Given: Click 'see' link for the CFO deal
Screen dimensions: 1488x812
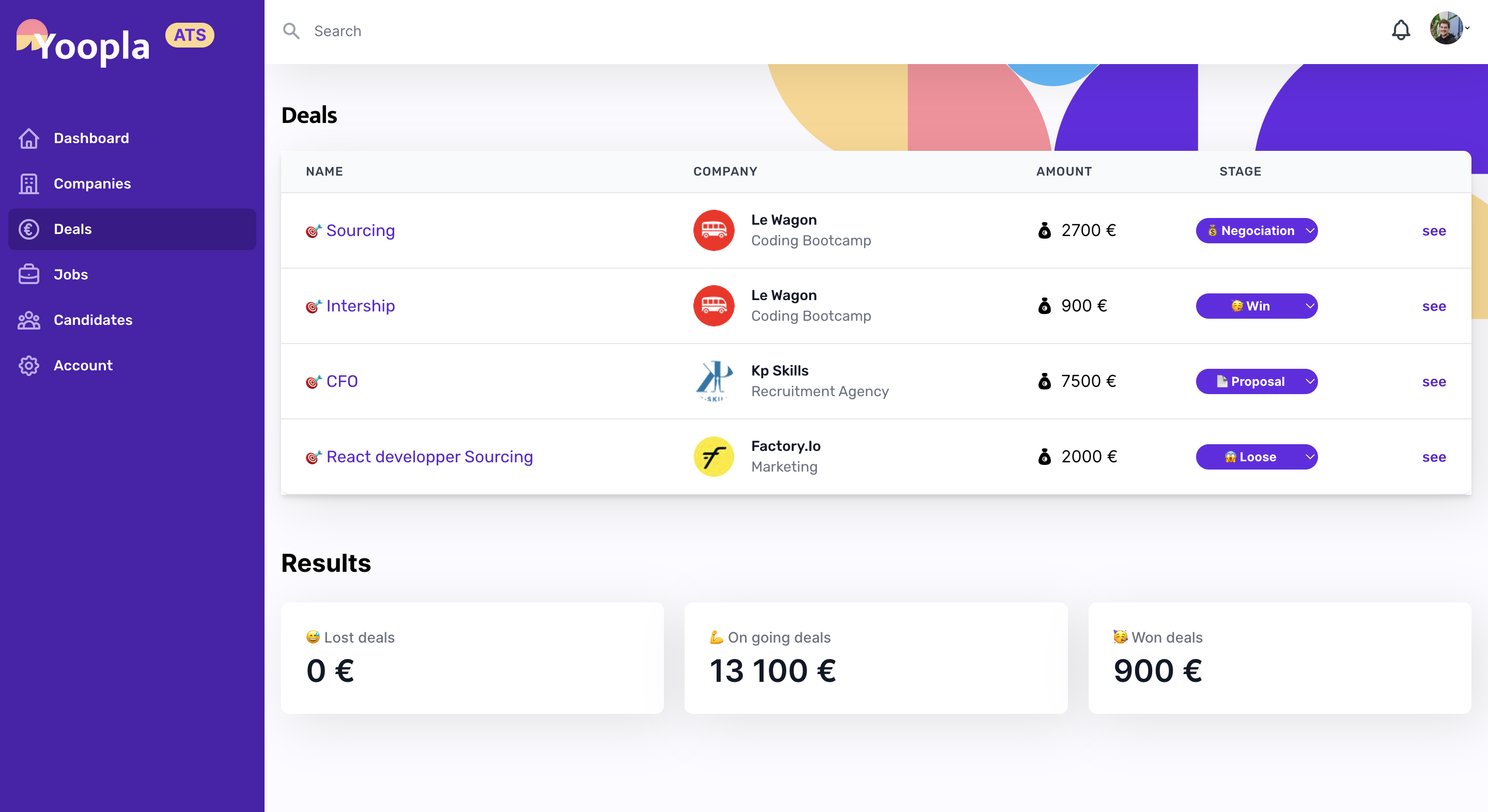Looking at the screenshot, I should 1434,381.
